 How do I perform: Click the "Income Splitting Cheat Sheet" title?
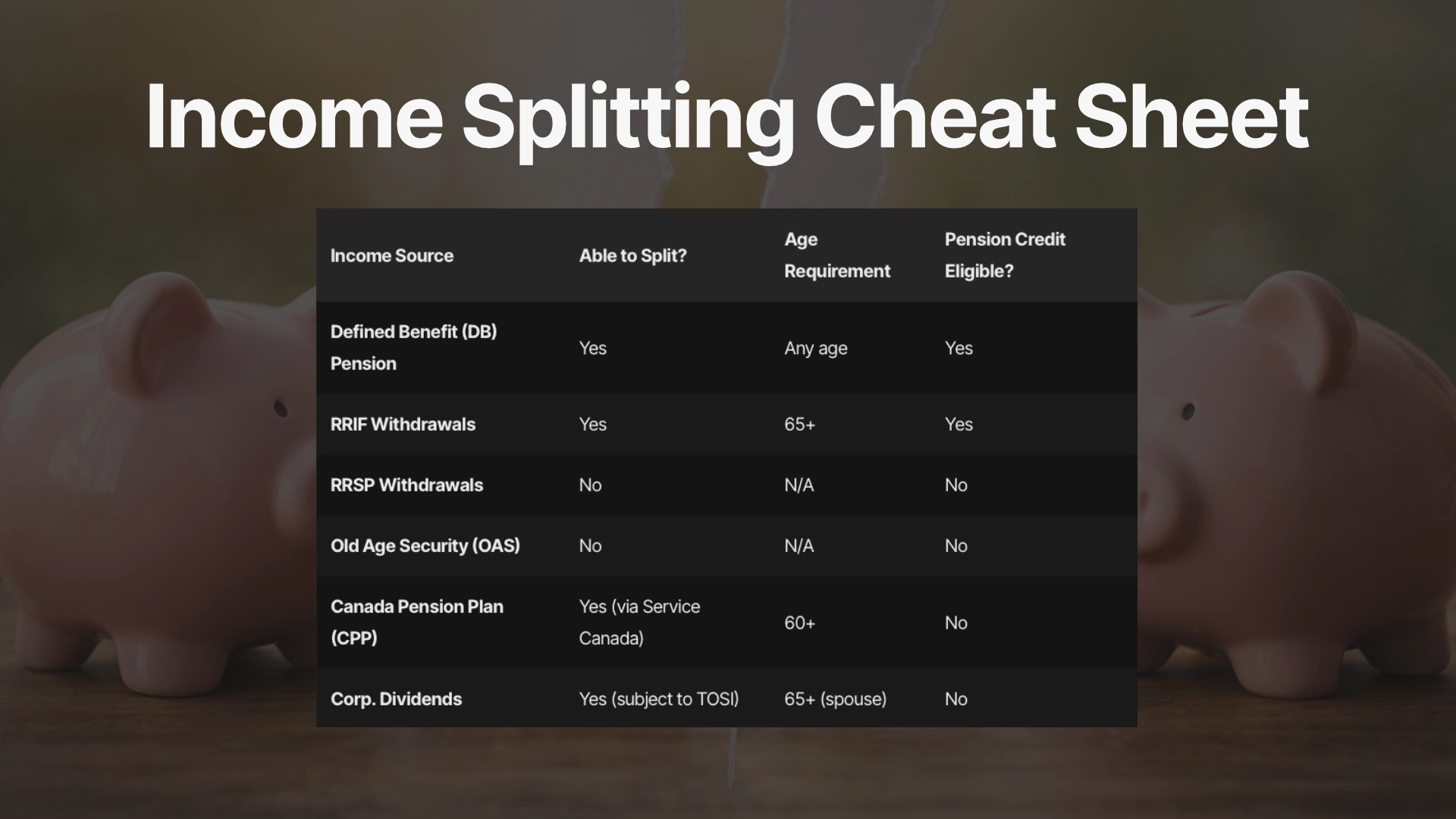point(726,118)
